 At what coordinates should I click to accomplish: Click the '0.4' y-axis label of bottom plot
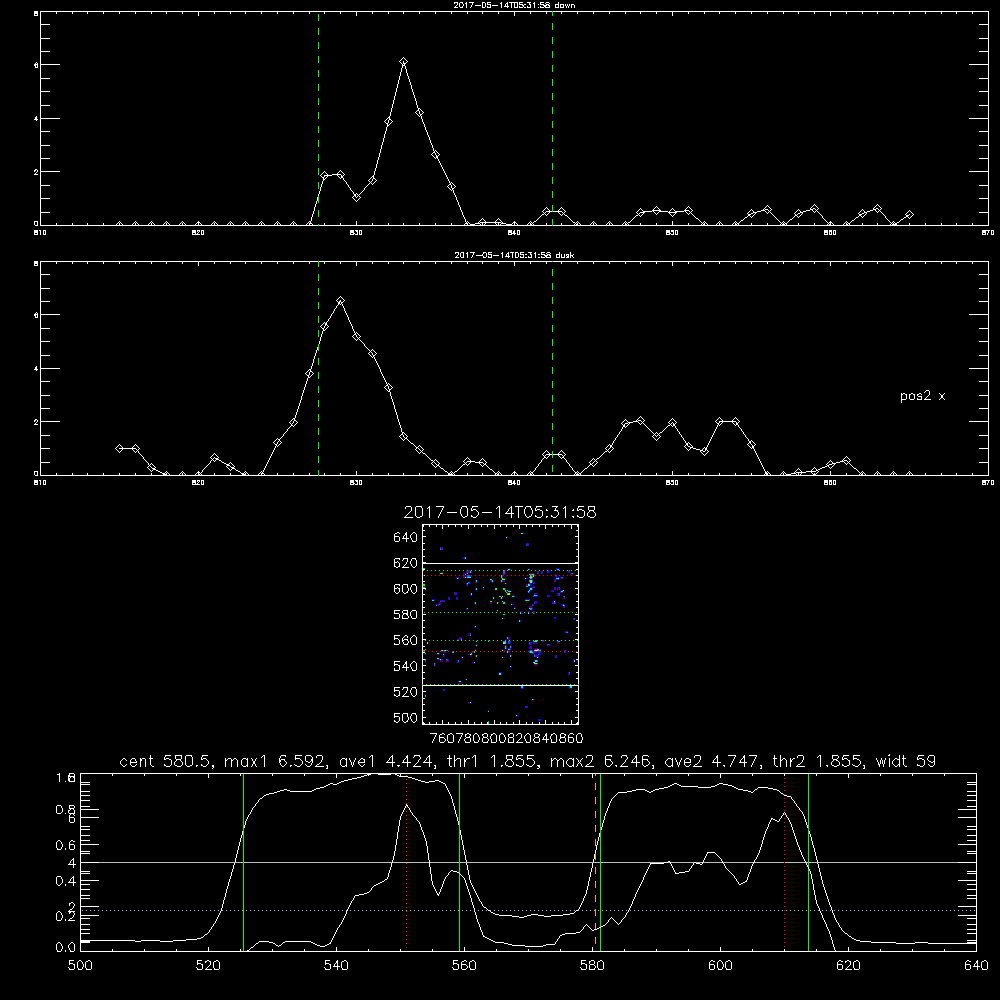[66, 881]
